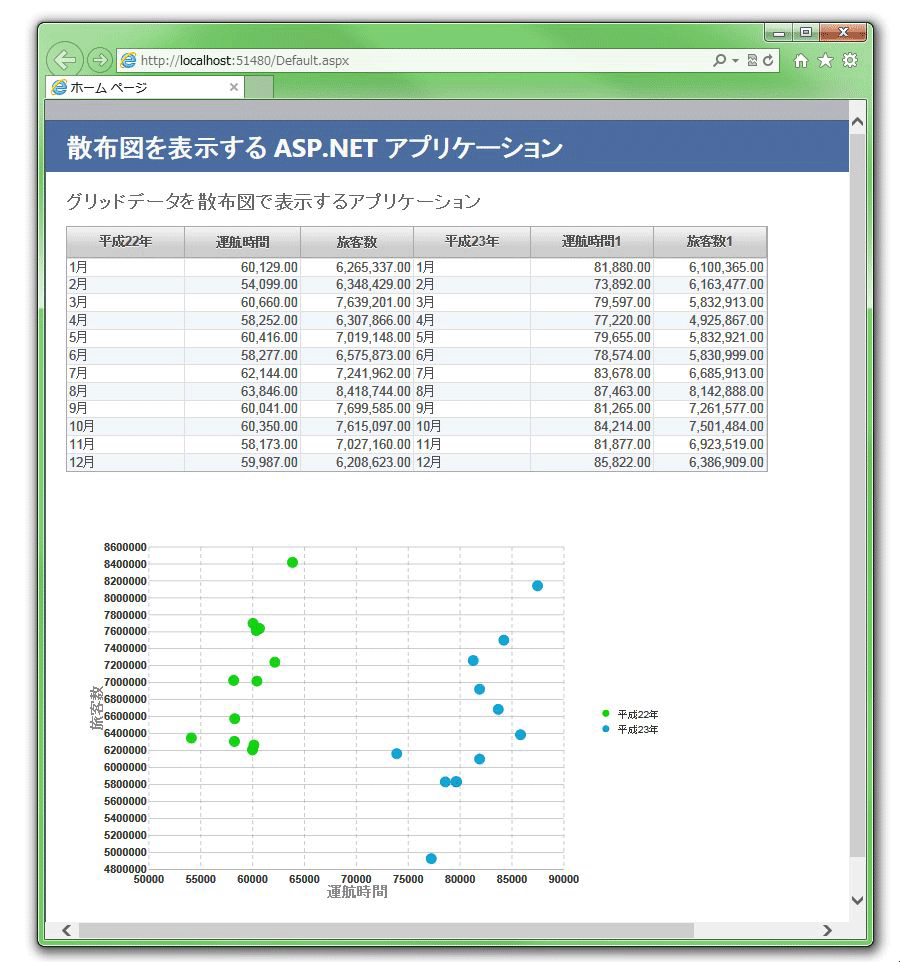Open Tools via the gear icon
This screenshot has height=962, width=900.
click(849, 60)
